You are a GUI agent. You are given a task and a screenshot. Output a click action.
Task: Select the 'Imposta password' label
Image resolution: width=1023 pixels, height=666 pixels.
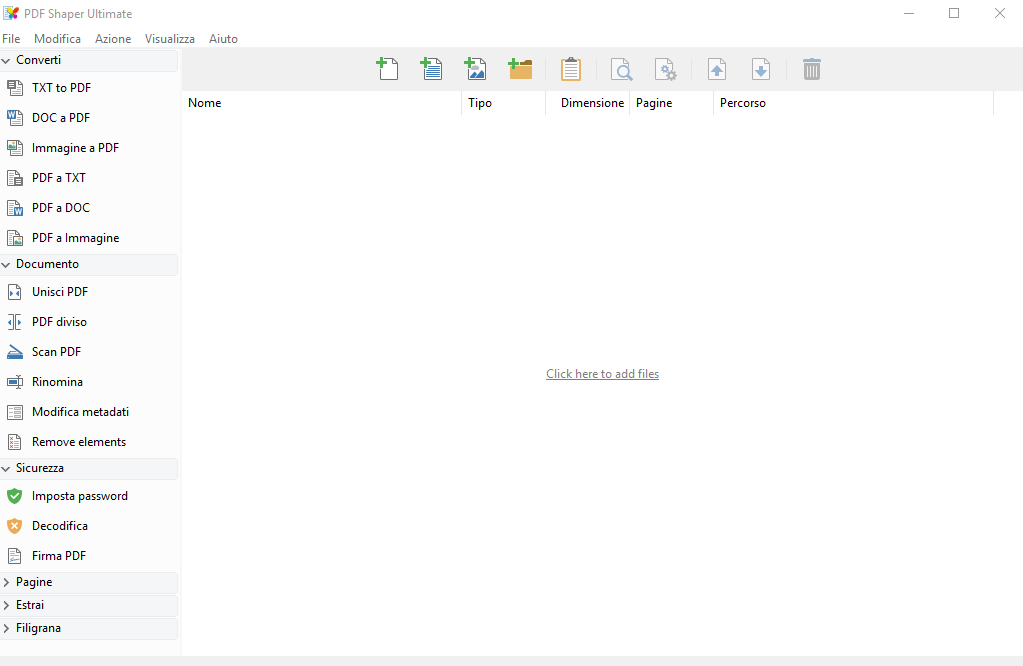[80, 496]
